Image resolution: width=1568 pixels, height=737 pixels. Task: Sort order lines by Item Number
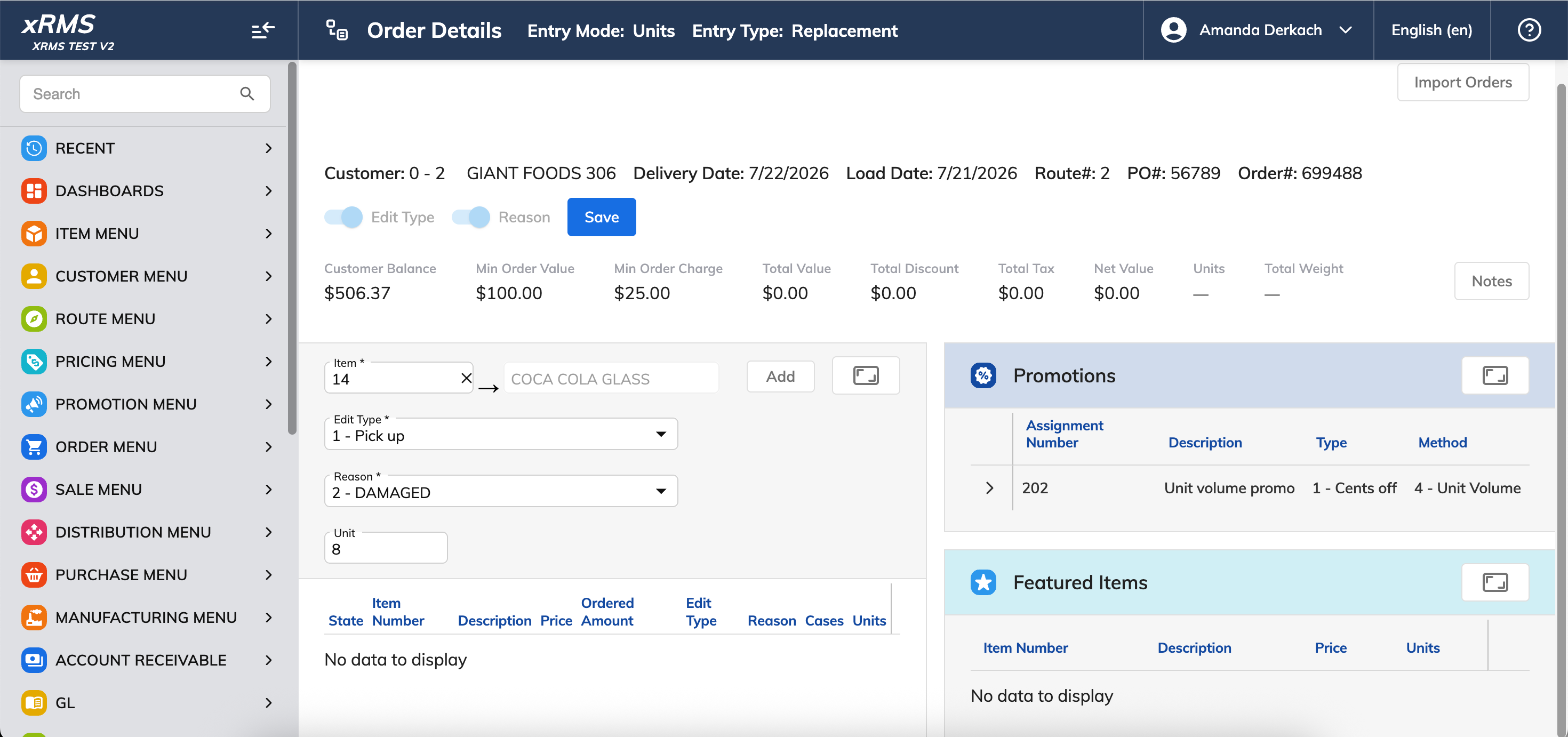(398, 611)
